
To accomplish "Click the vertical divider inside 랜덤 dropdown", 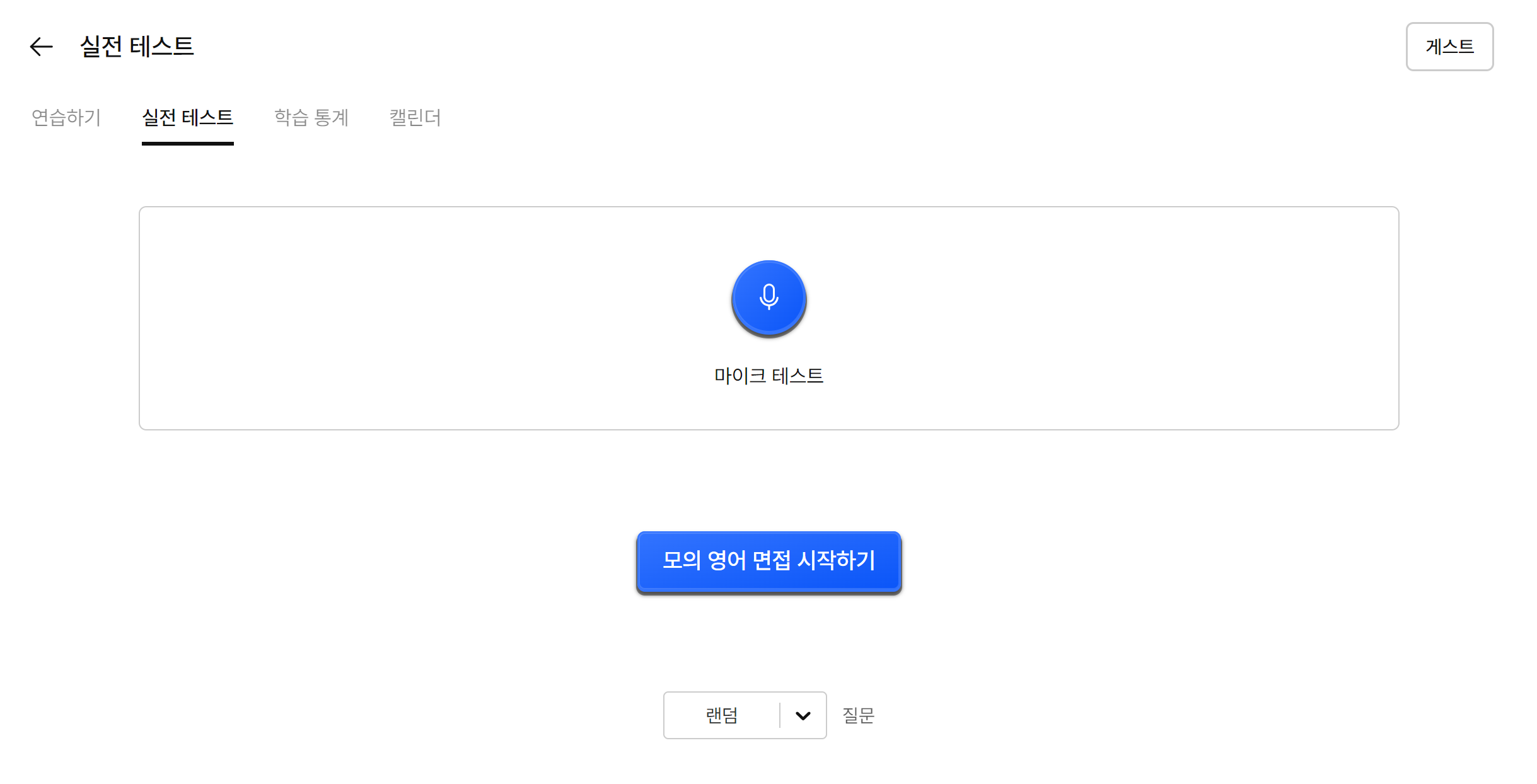I will click(x=780, y=715).
